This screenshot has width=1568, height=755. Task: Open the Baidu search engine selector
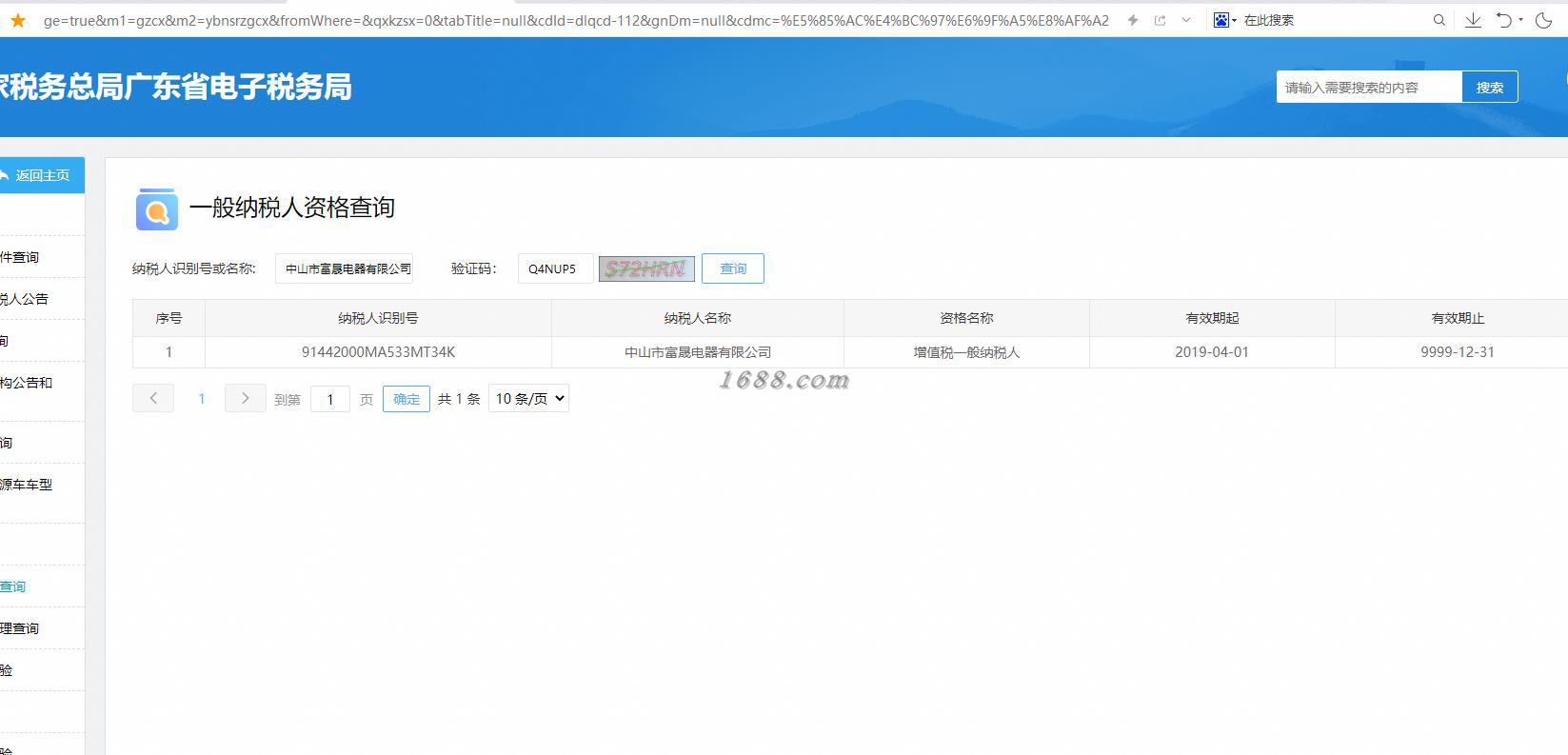[x=1224, y=20]
